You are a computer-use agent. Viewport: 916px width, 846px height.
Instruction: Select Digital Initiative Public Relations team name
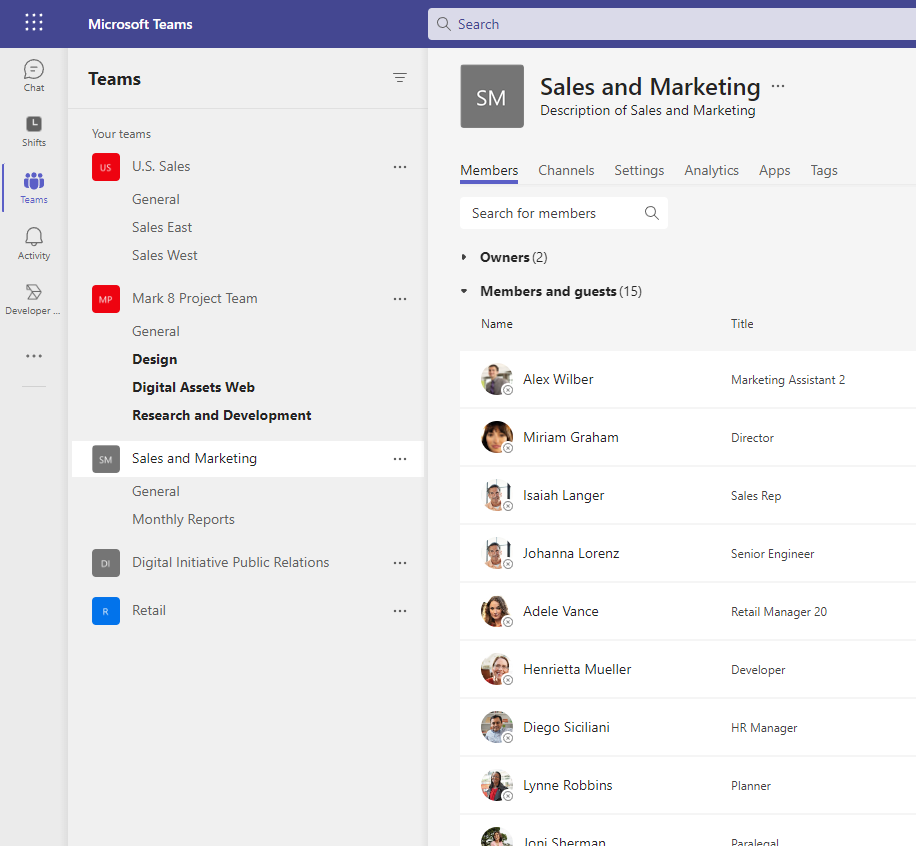(x=231, y=563)
